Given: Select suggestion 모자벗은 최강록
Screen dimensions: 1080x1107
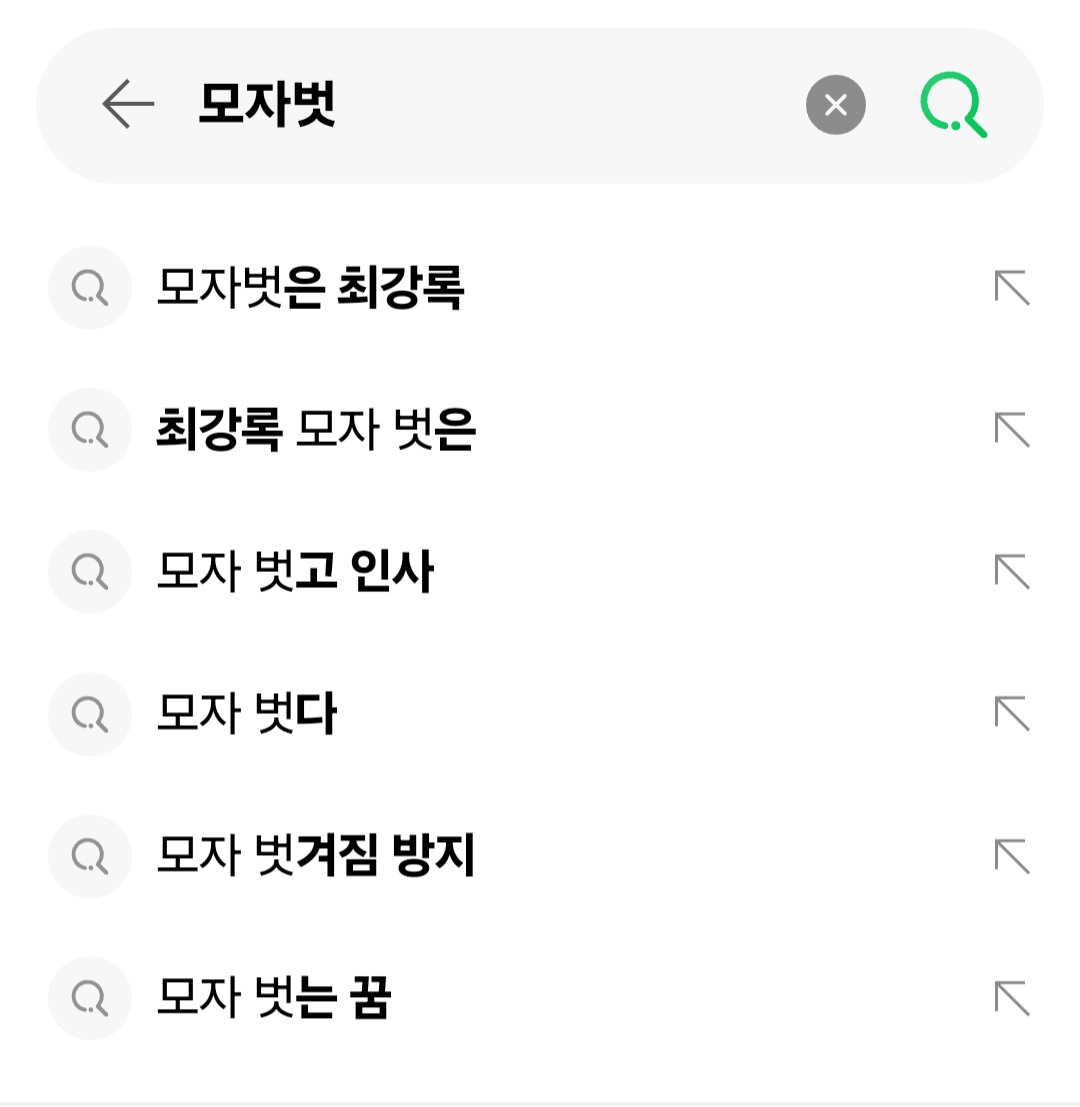Looking at the screenshot, I should tap(310, 288).
